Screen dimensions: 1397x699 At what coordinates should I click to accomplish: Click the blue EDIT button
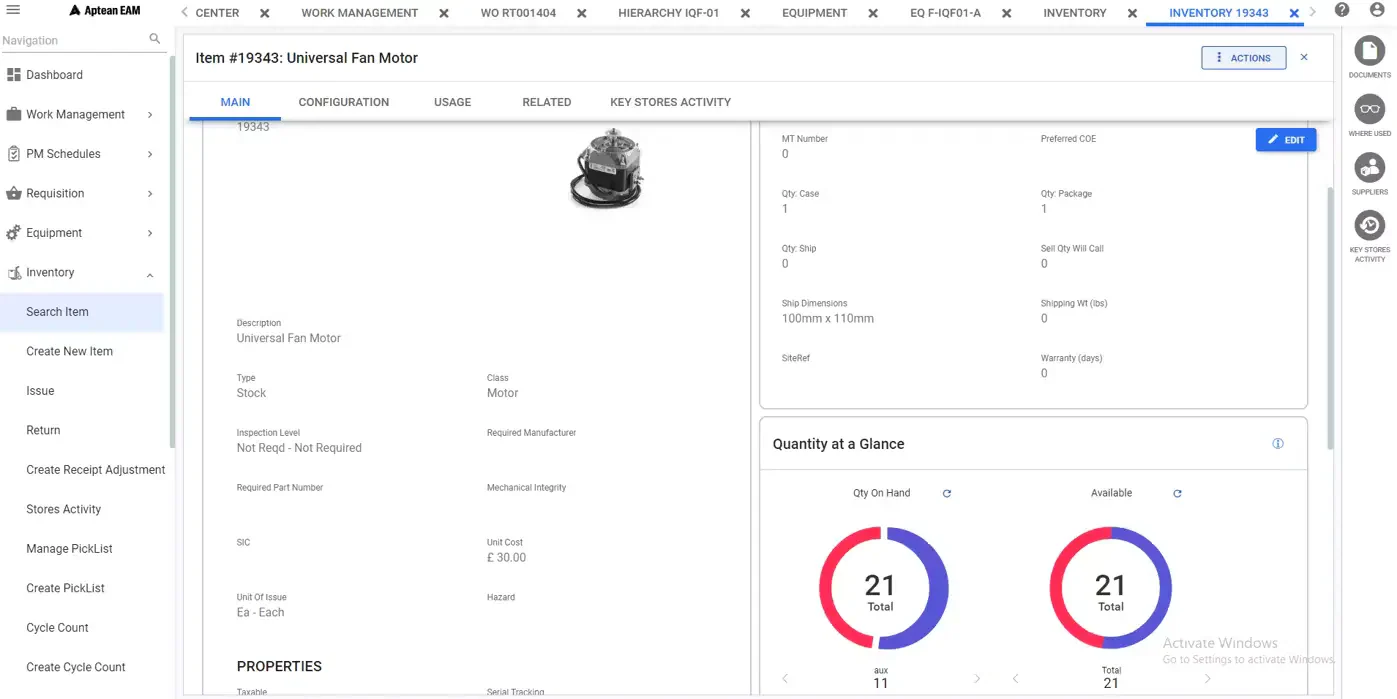click(1286, 140)
